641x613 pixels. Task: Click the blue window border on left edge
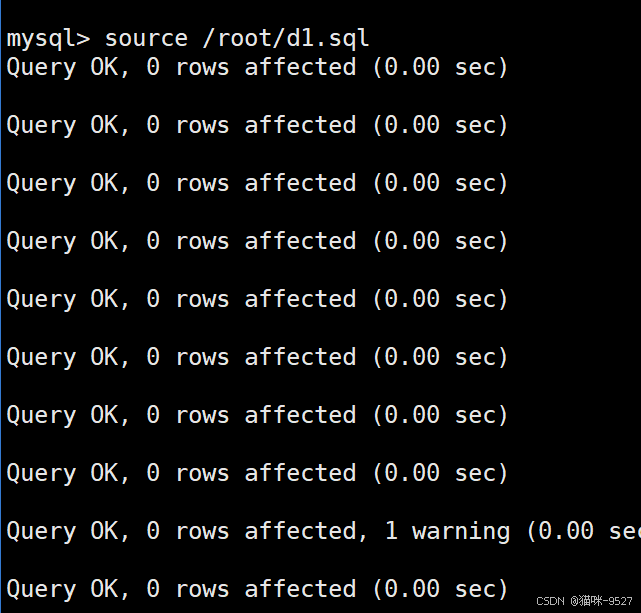(x=0, y=306)
